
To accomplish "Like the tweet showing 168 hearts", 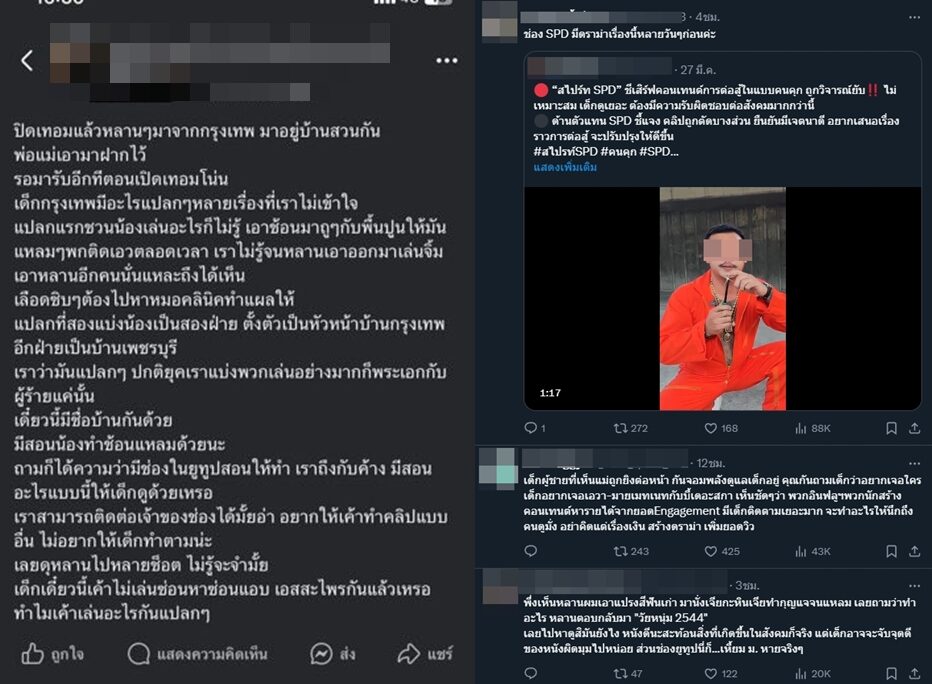I will 721,428.
